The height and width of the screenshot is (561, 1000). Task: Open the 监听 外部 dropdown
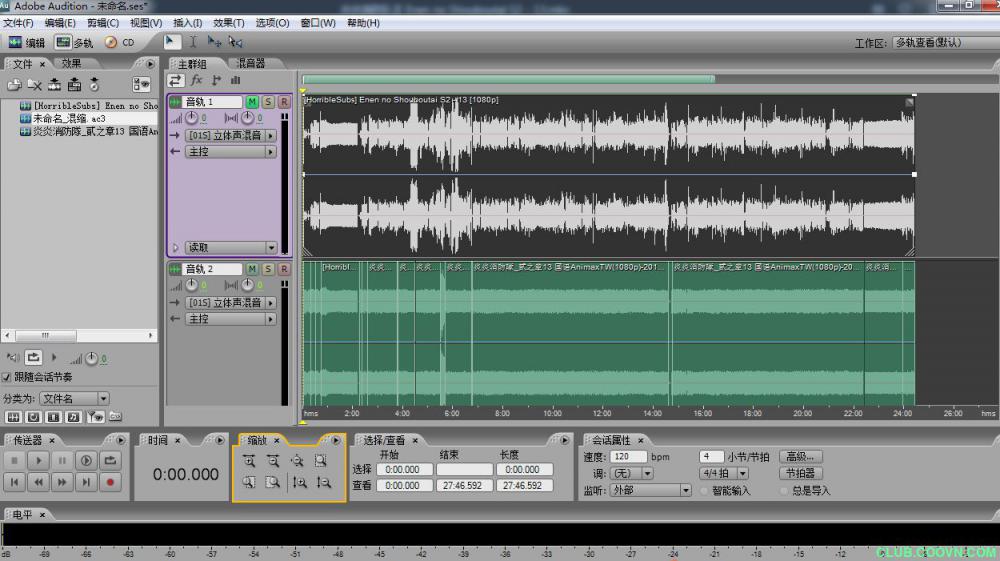coord(651,490)
